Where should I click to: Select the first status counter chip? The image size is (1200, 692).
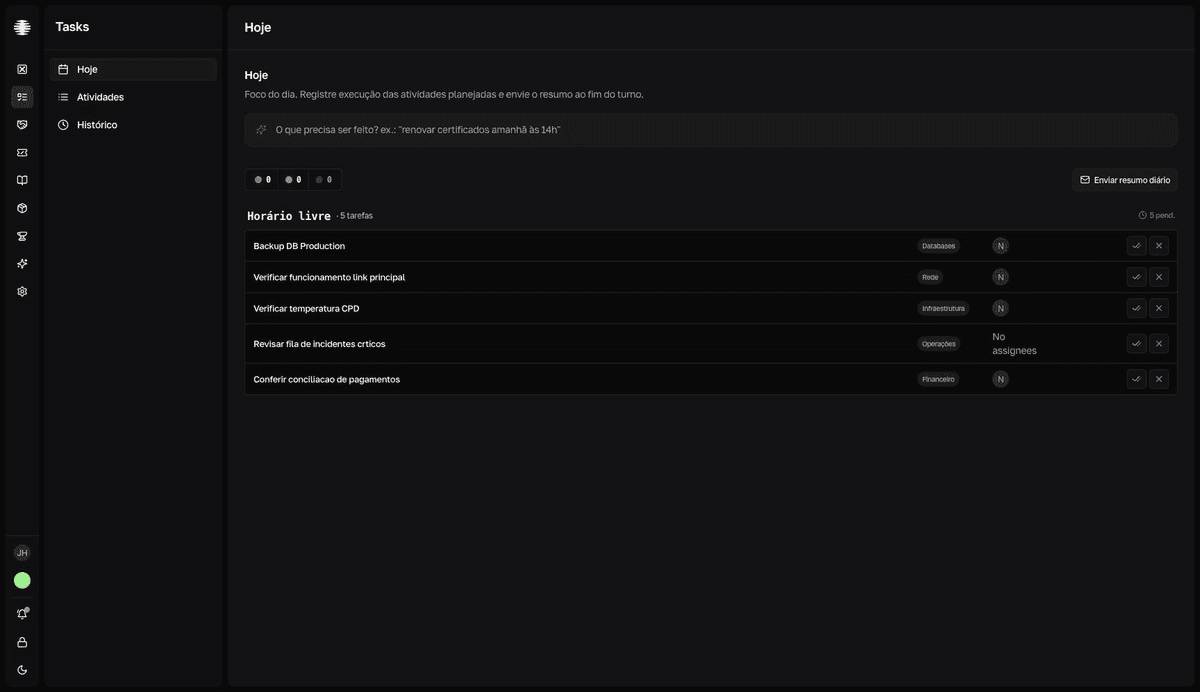click(x=262, y=180)
